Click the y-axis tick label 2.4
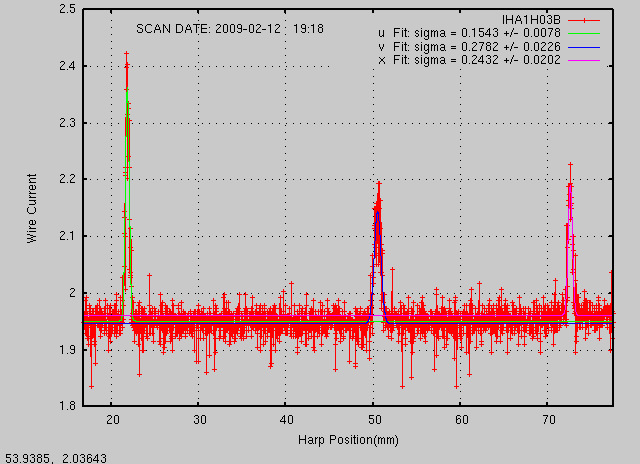The height and width of the screenshot is (464, 640). coord(68,66)
